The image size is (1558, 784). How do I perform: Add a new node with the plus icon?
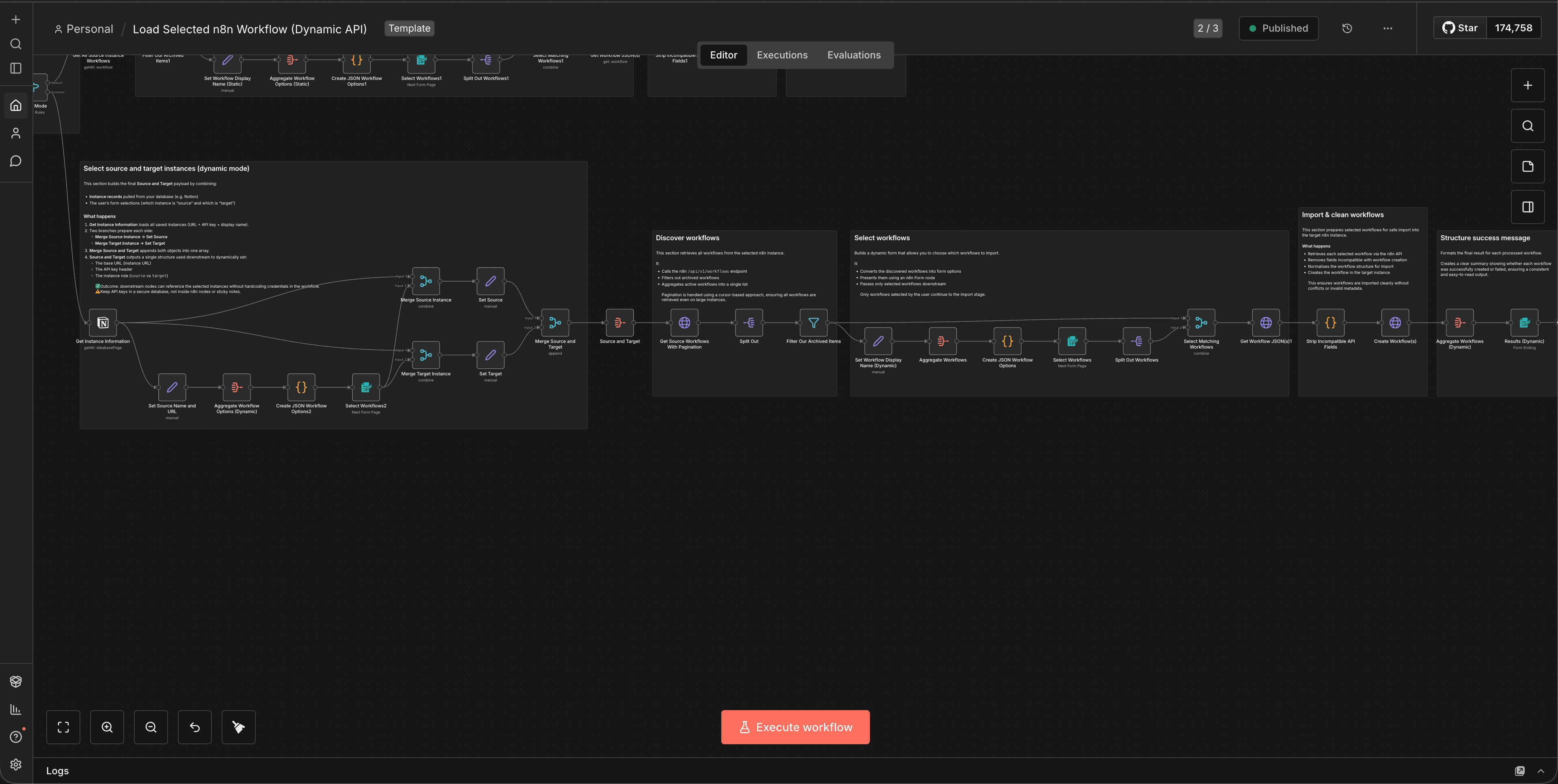coord(1528,85)
